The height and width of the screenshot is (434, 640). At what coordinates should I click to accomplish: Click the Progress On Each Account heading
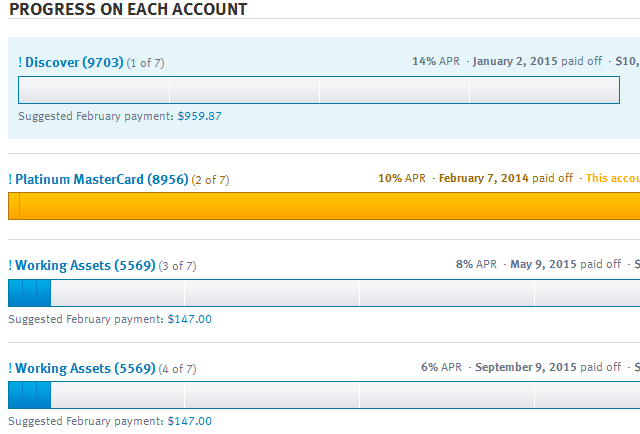click(x=128, y=9)
